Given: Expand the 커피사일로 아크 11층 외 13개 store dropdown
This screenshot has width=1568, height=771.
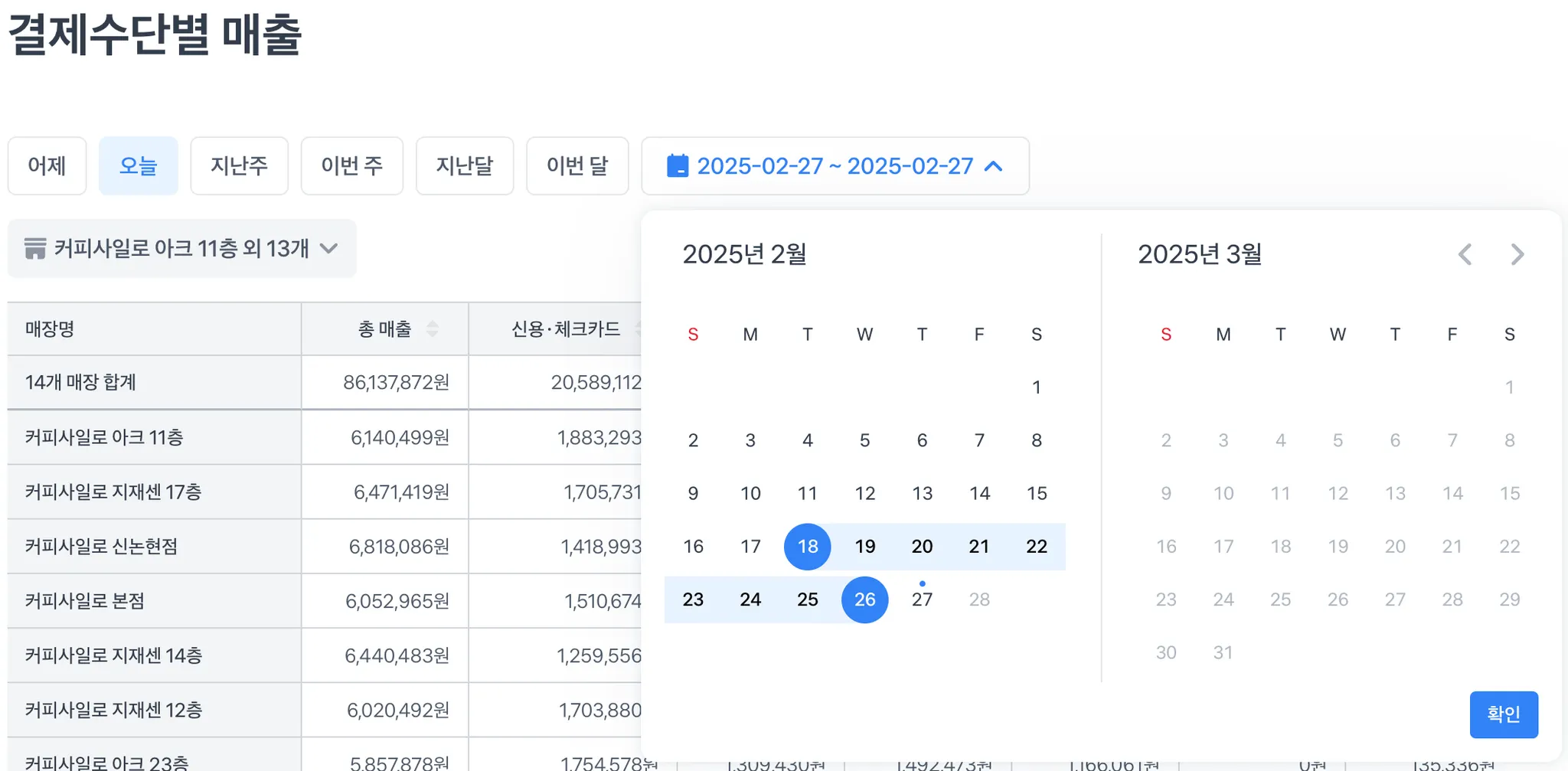Looking at the screenshot, I should point(328,248).
